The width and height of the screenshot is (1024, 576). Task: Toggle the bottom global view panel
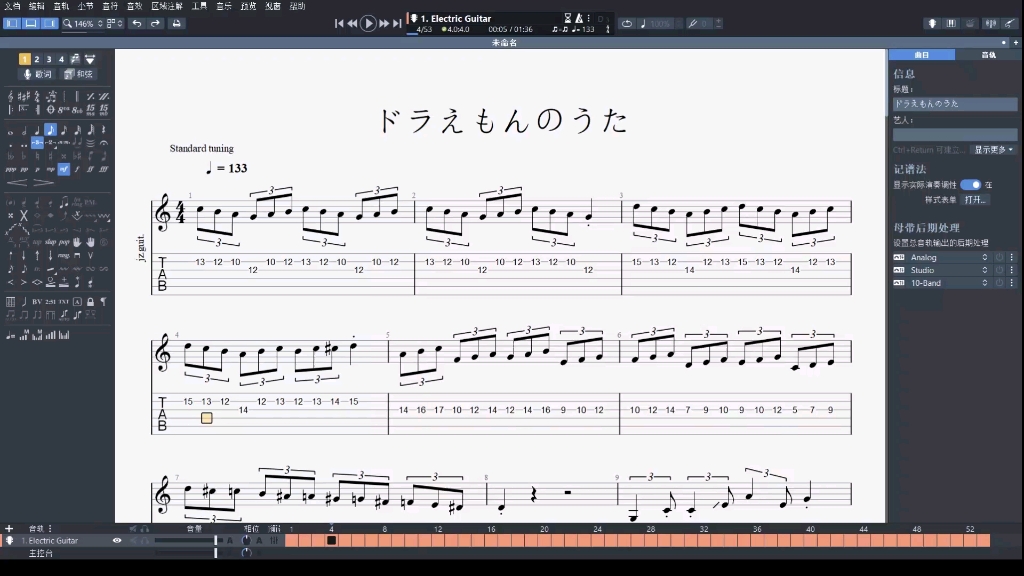point(31,24)
